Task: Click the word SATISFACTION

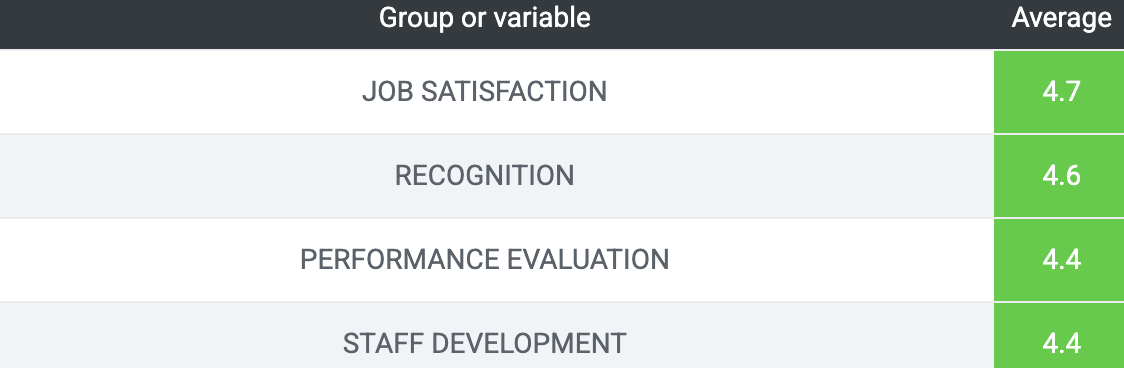Action: [514, 92]
